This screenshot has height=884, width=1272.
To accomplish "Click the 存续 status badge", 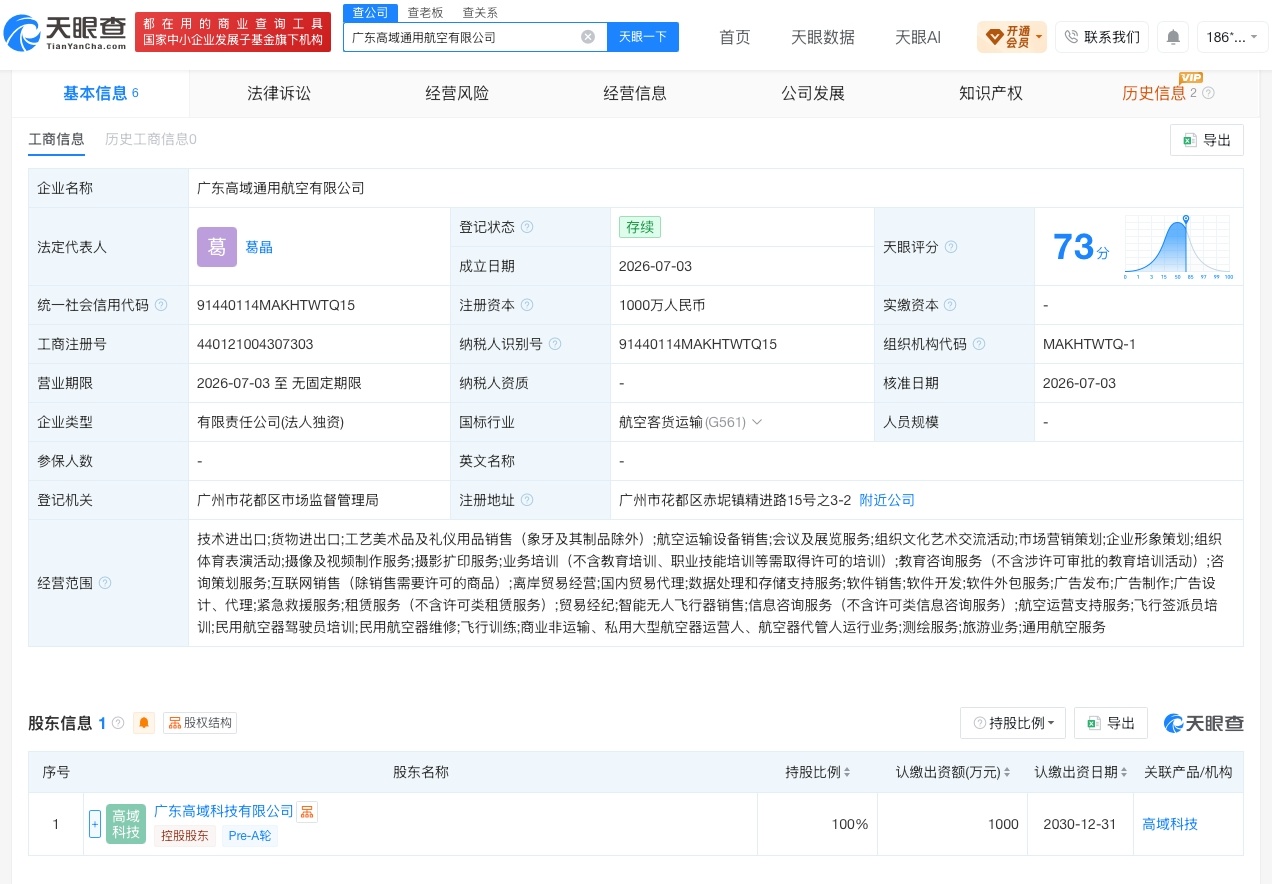I will (x=640, y=227).
